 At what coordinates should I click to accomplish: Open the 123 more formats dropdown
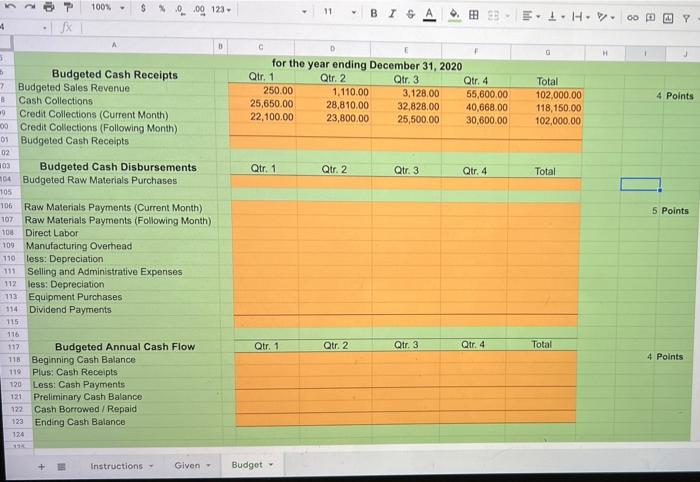pyautogui.click(x=221, y=9)
